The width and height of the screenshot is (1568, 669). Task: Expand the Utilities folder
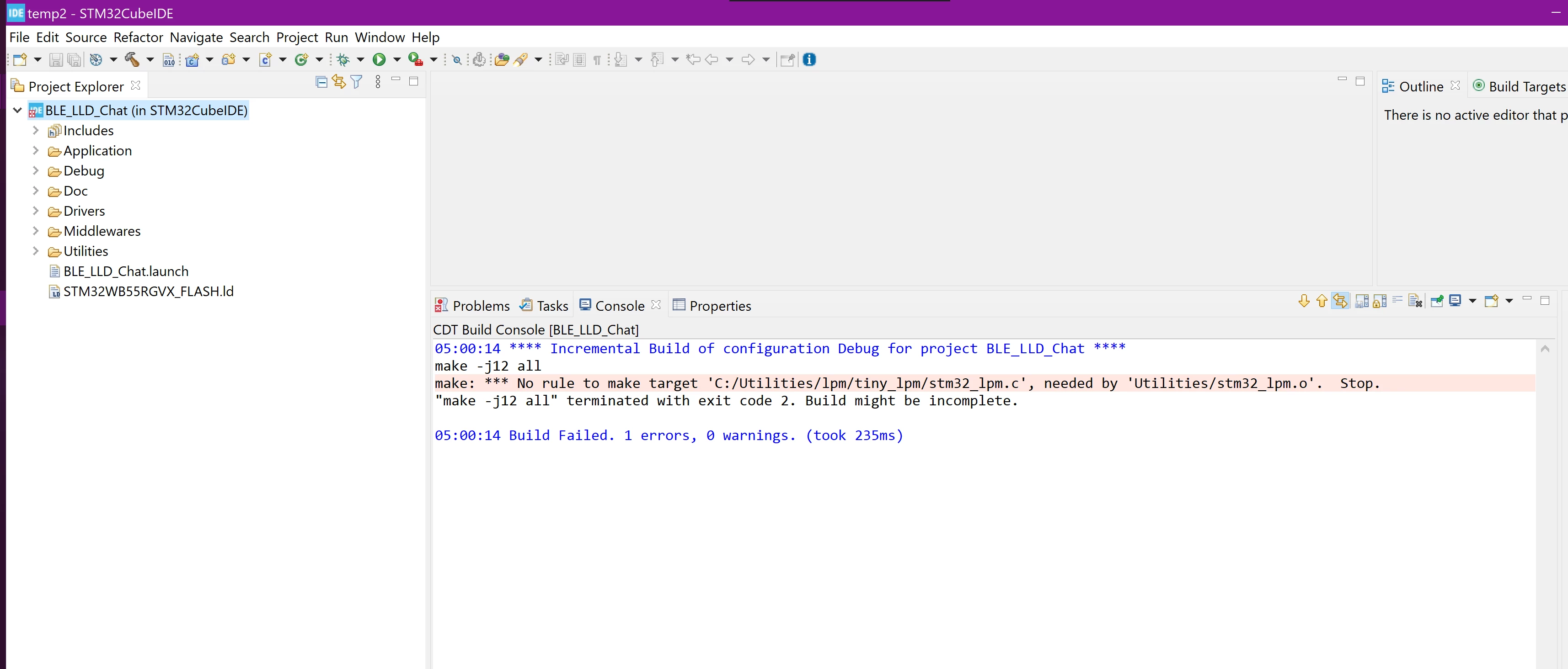point(35,251)
